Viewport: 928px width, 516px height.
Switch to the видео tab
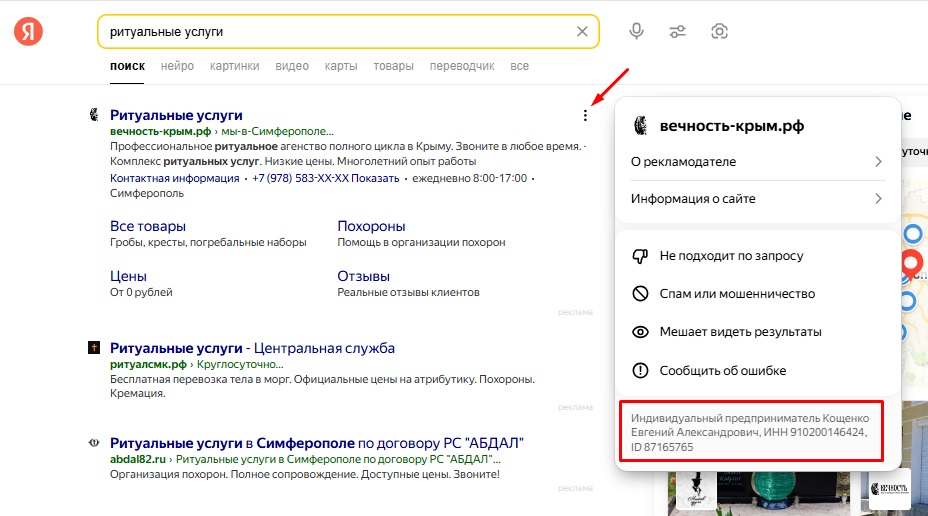click(x=292, y=66)
